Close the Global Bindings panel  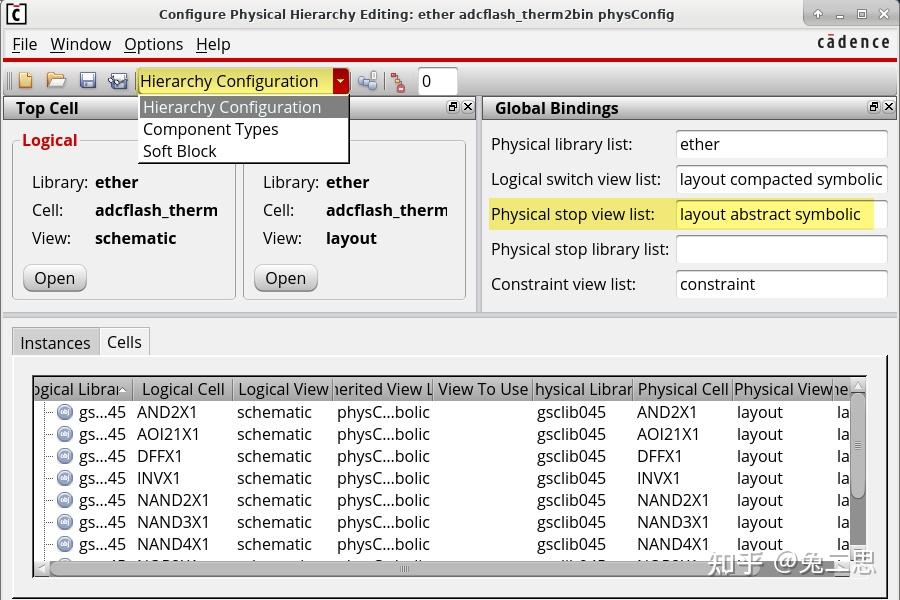tap(888, 107)
